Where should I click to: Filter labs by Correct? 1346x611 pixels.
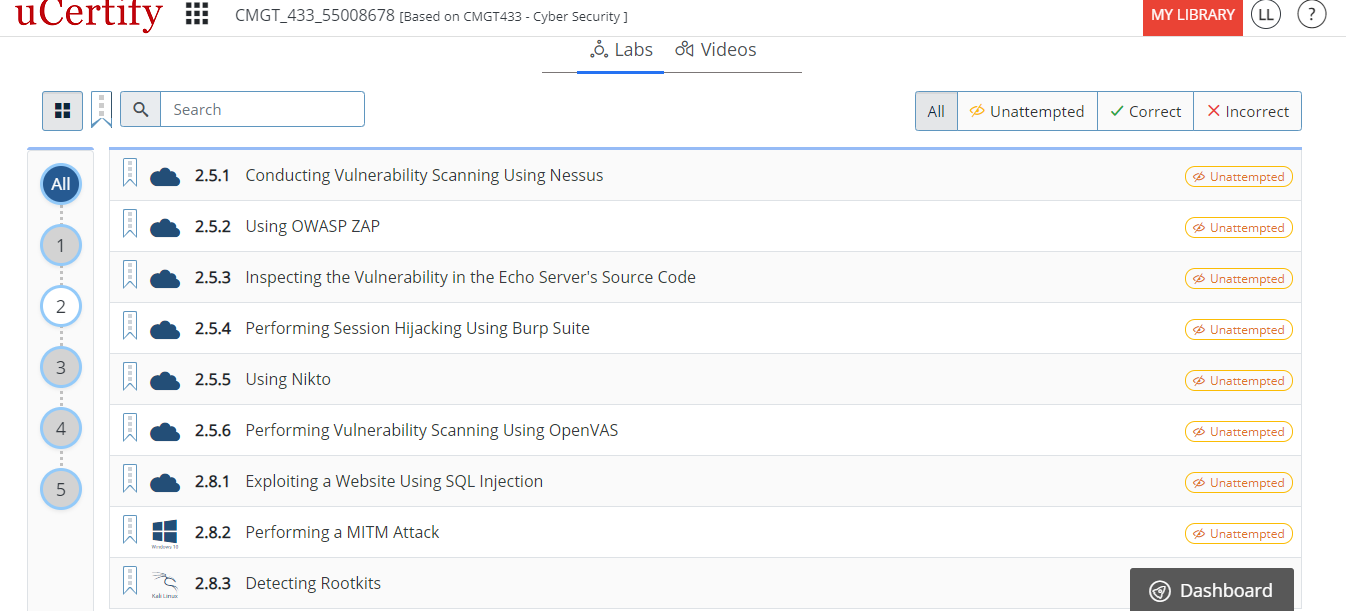[1145, 111]
